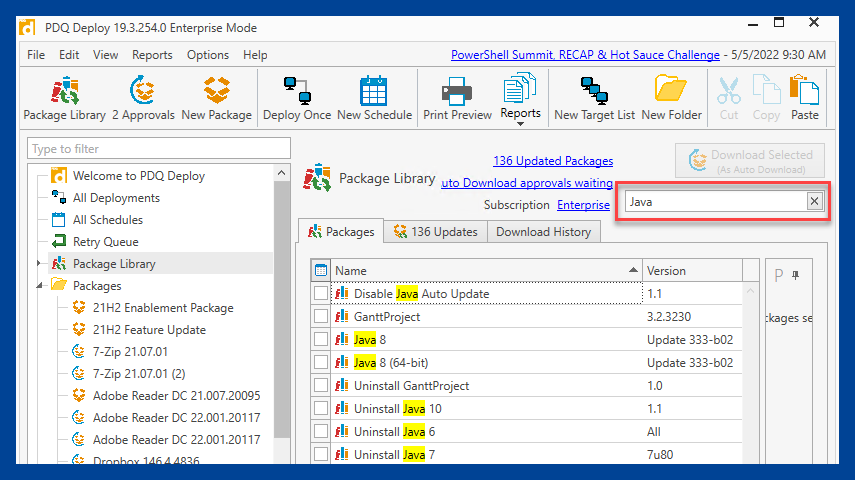Tick the Disable Java Auto Update checkbox

point(321,293)
